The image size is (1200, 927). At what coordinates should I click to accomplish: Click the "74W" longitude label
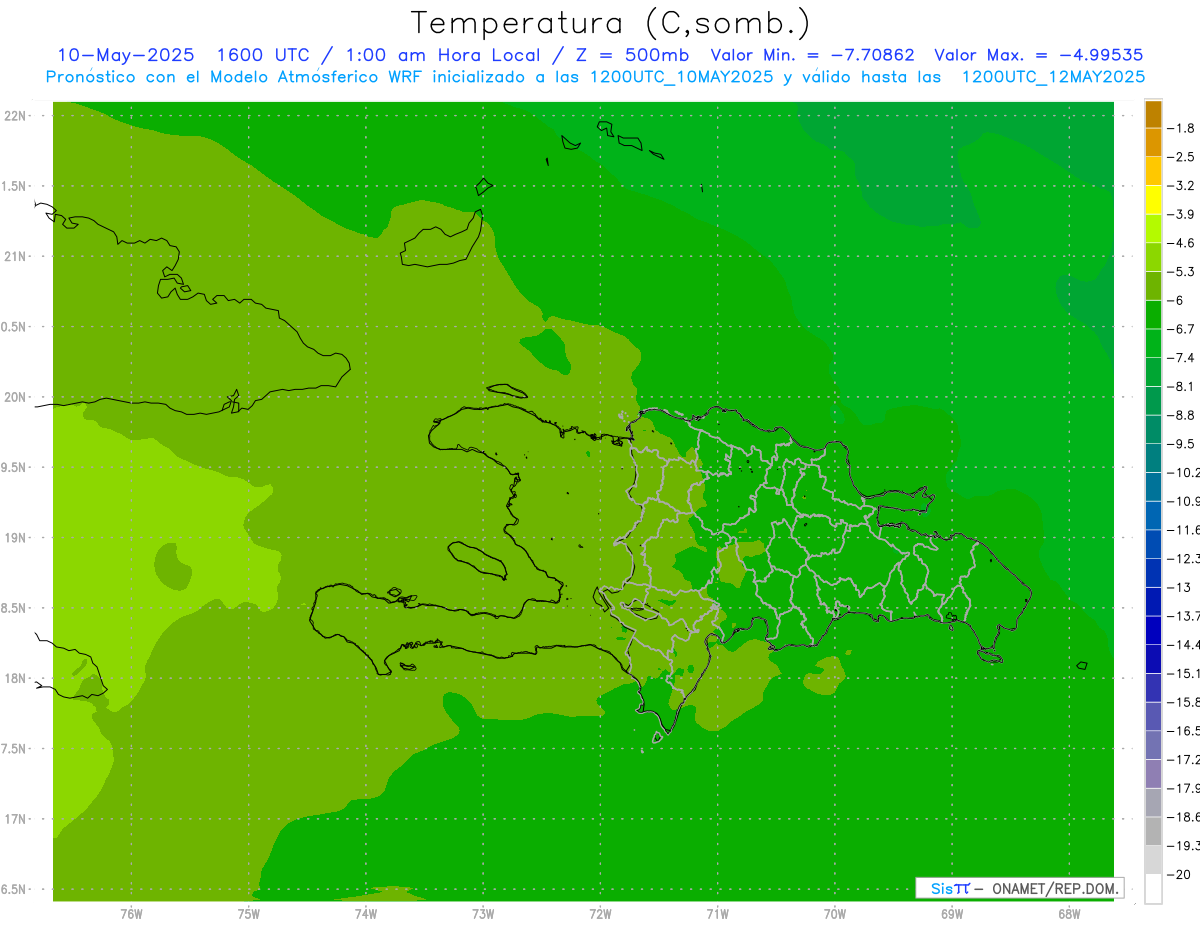366,913
